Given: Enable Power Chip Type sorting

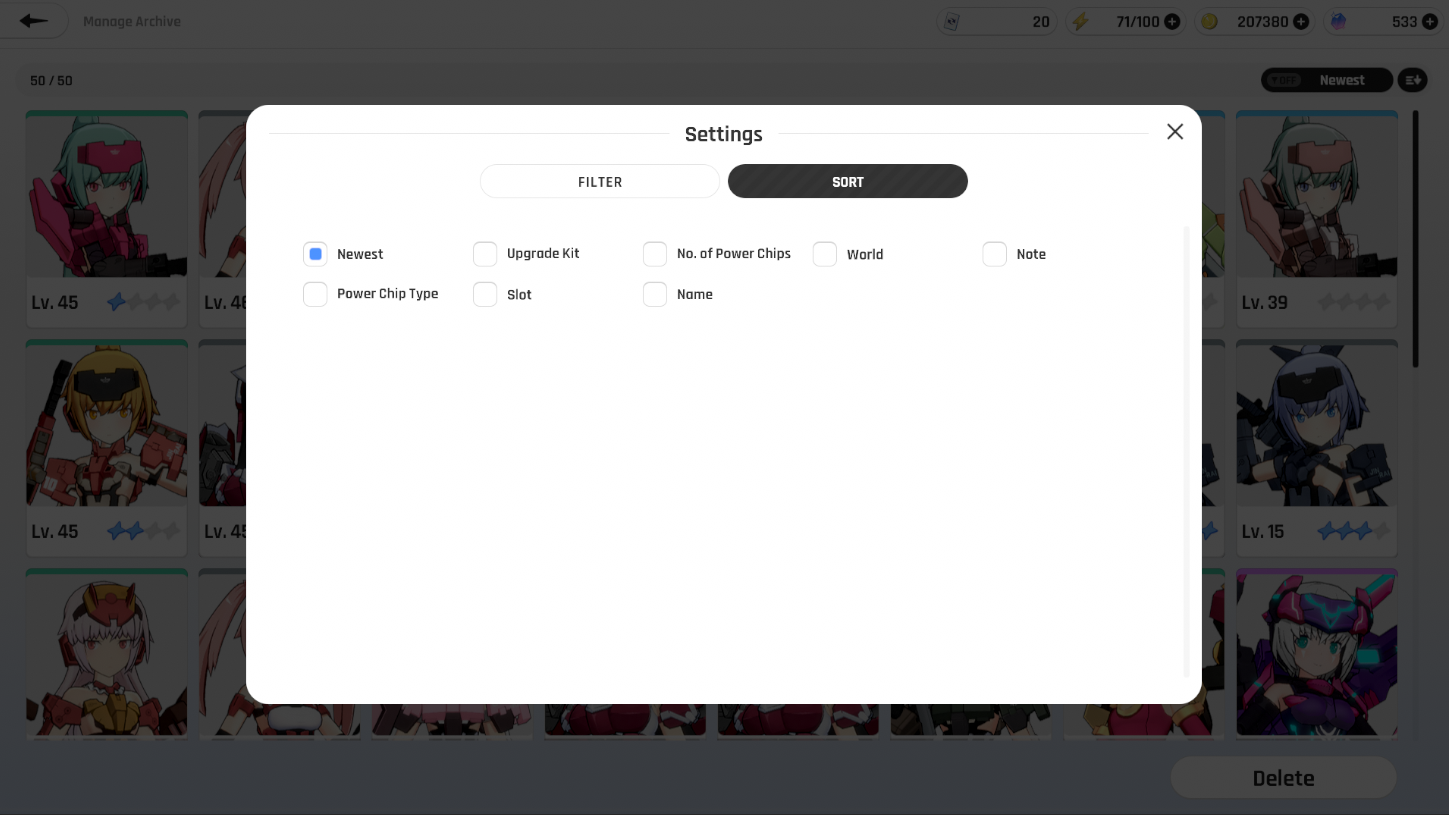Looking at the screenshot, I should tap(315, 294).
